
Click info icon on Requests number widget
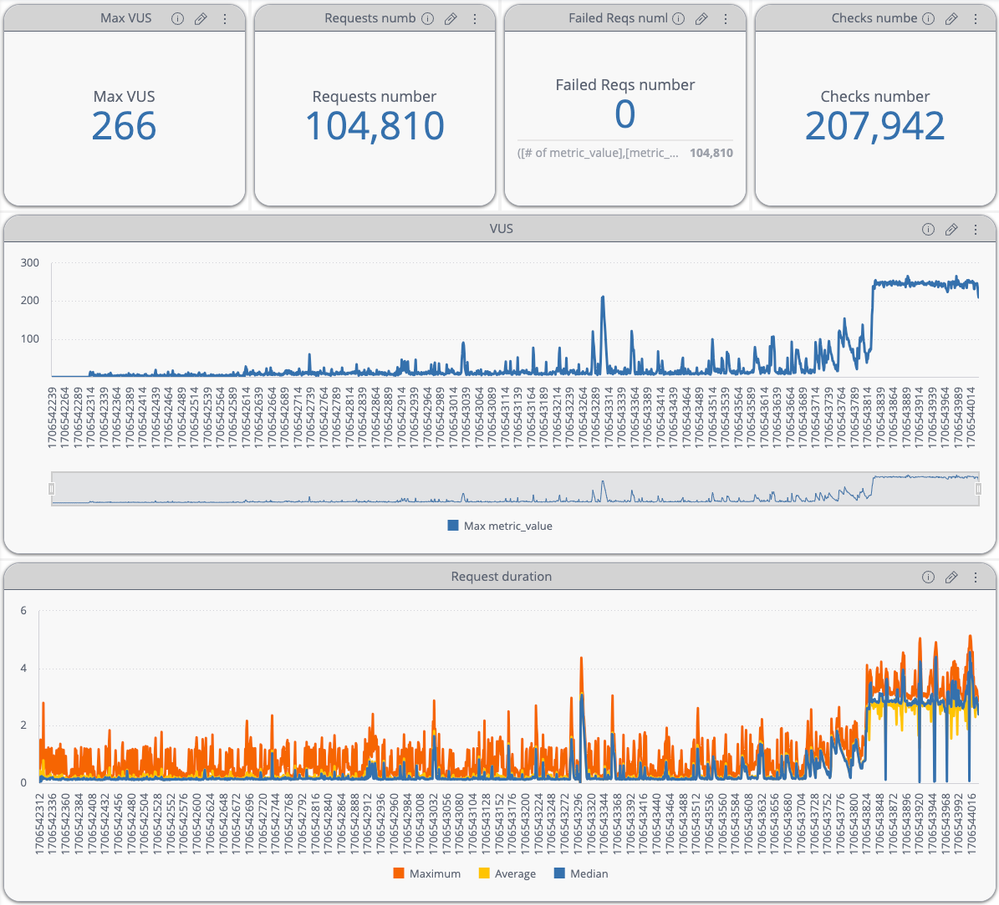coord(427,19)
